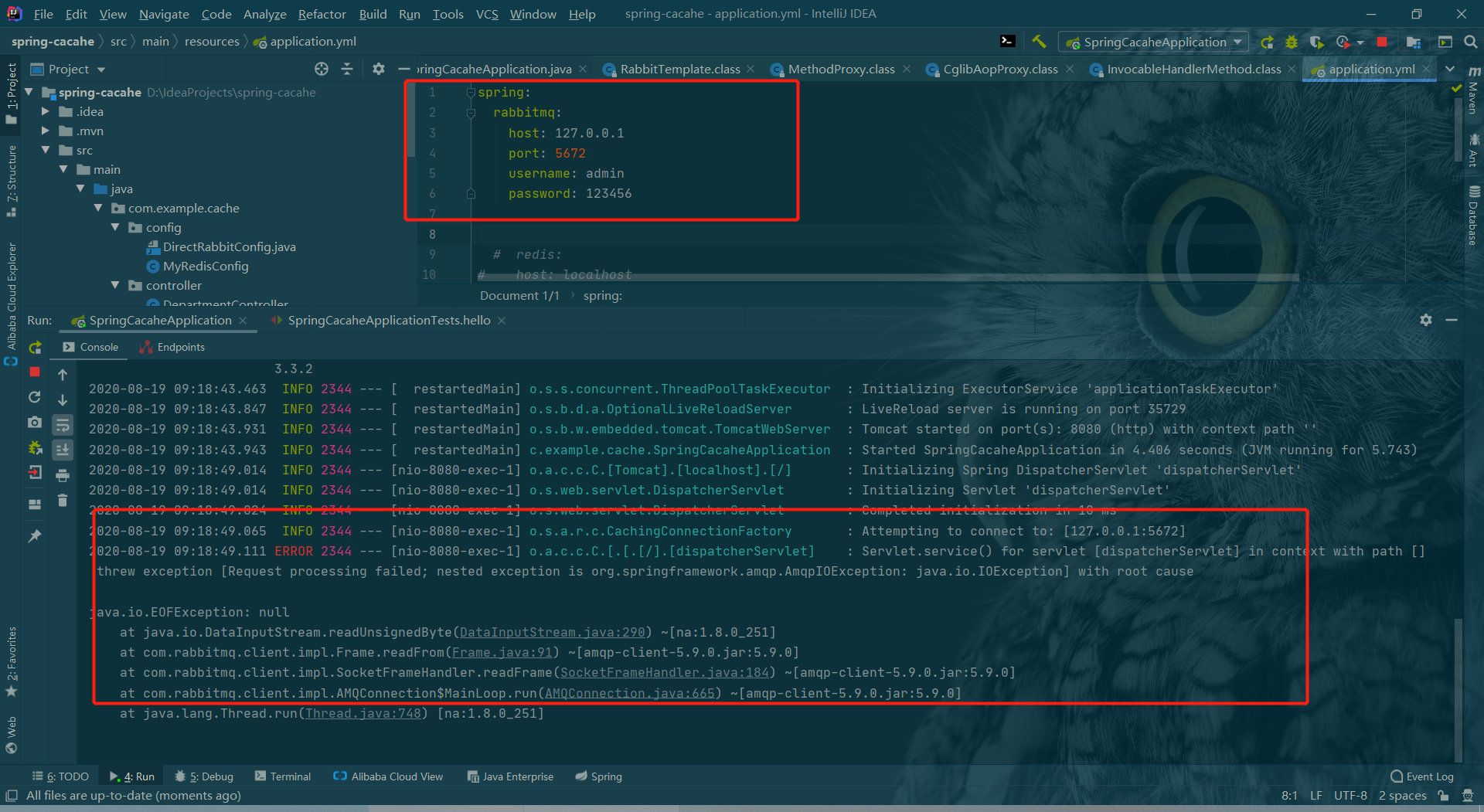Hide the Project panel with minus icon

tap(403, 69)
